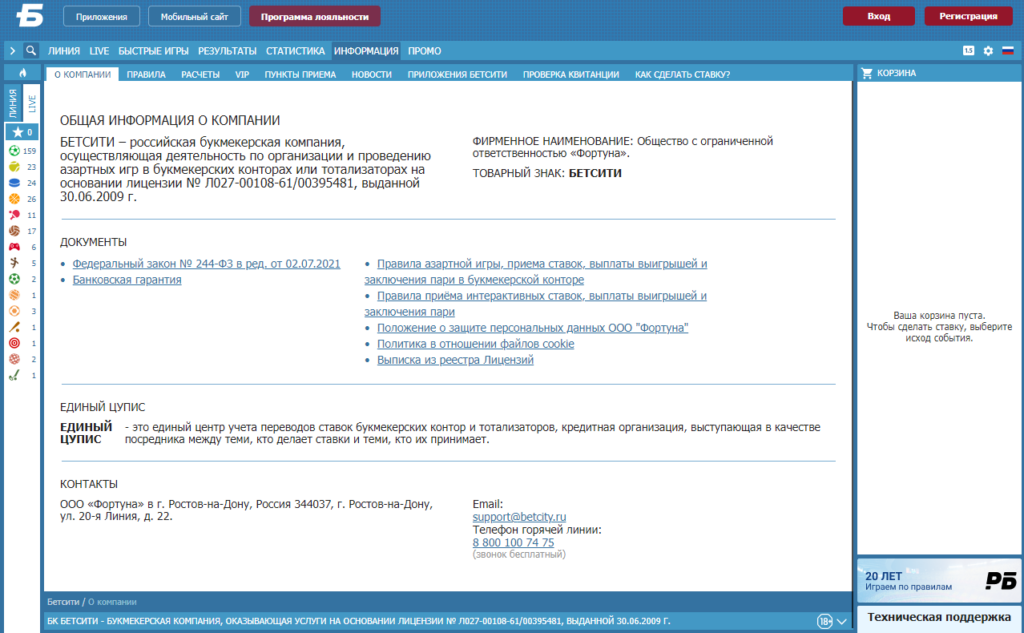Image resolution: width=1024 pixels, height=633 pixels.
Task: Click the shopping cart icon in Корзина header
Action: click(867, 73)
